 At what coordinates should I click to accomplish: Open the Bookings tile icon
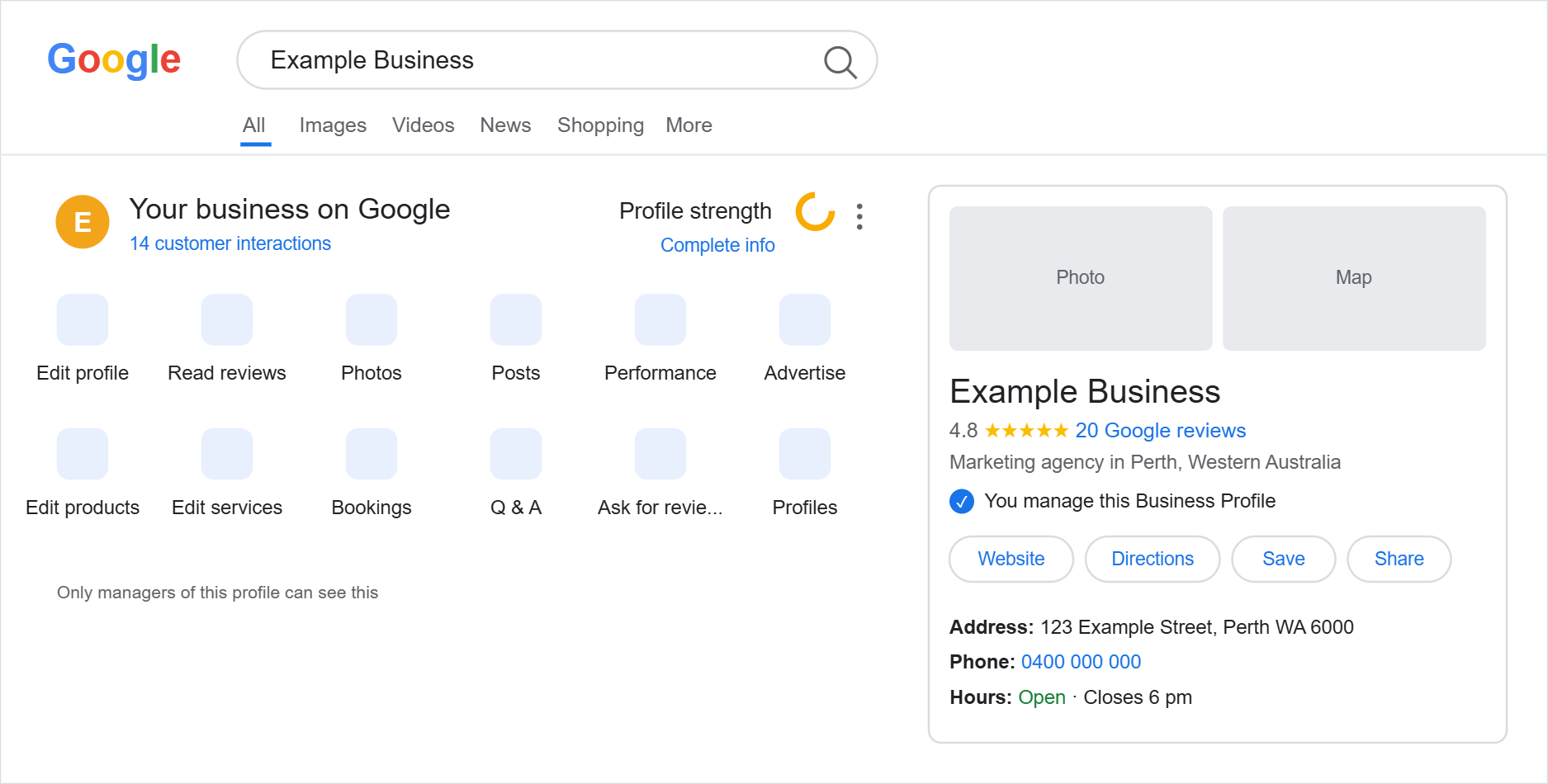(372, 454)
